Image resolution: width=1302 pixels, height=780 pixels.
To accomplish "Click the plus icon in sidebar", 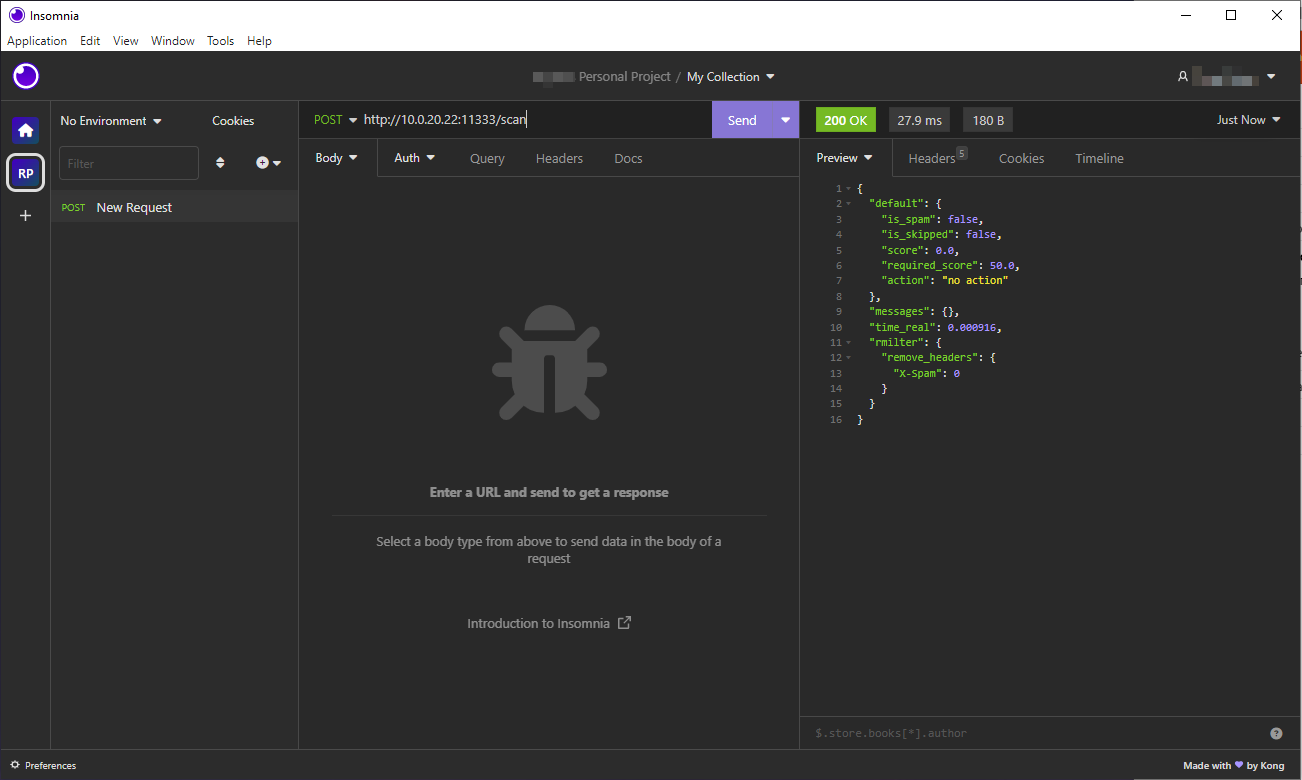I will (26, 215).
